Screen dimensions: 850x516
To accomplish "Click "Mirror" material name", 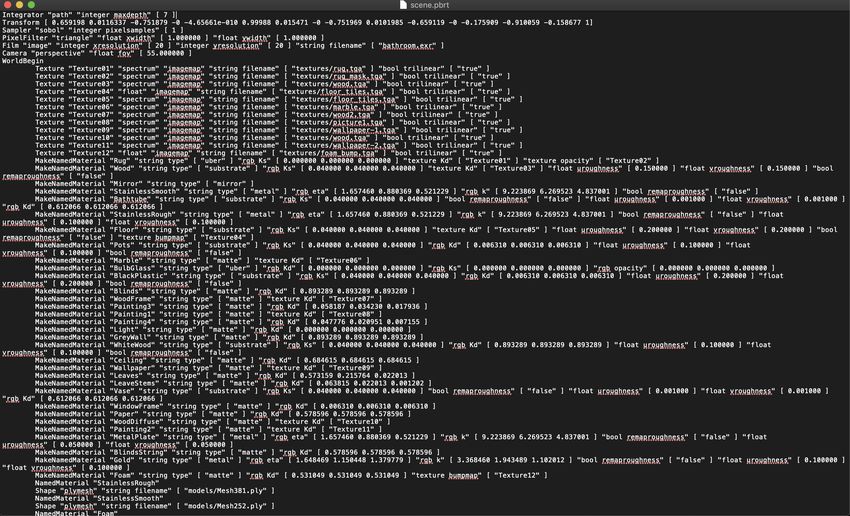I will coord(126,184).
